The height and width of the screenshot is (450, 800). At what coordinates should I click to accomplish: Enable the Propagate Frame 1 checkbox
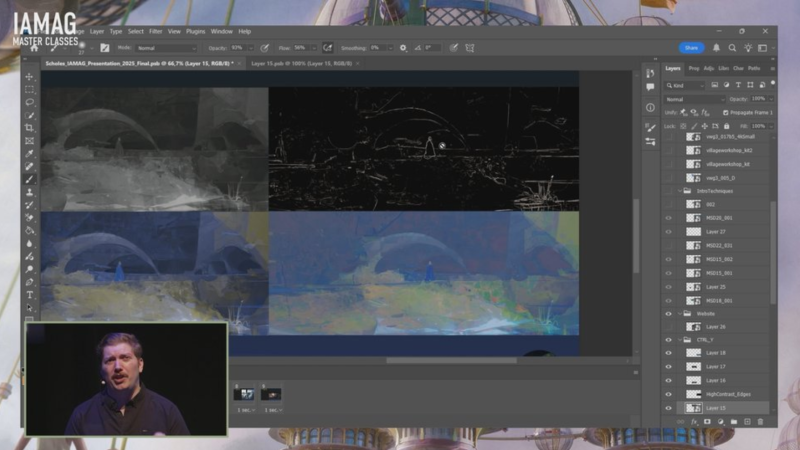point(726,112)
